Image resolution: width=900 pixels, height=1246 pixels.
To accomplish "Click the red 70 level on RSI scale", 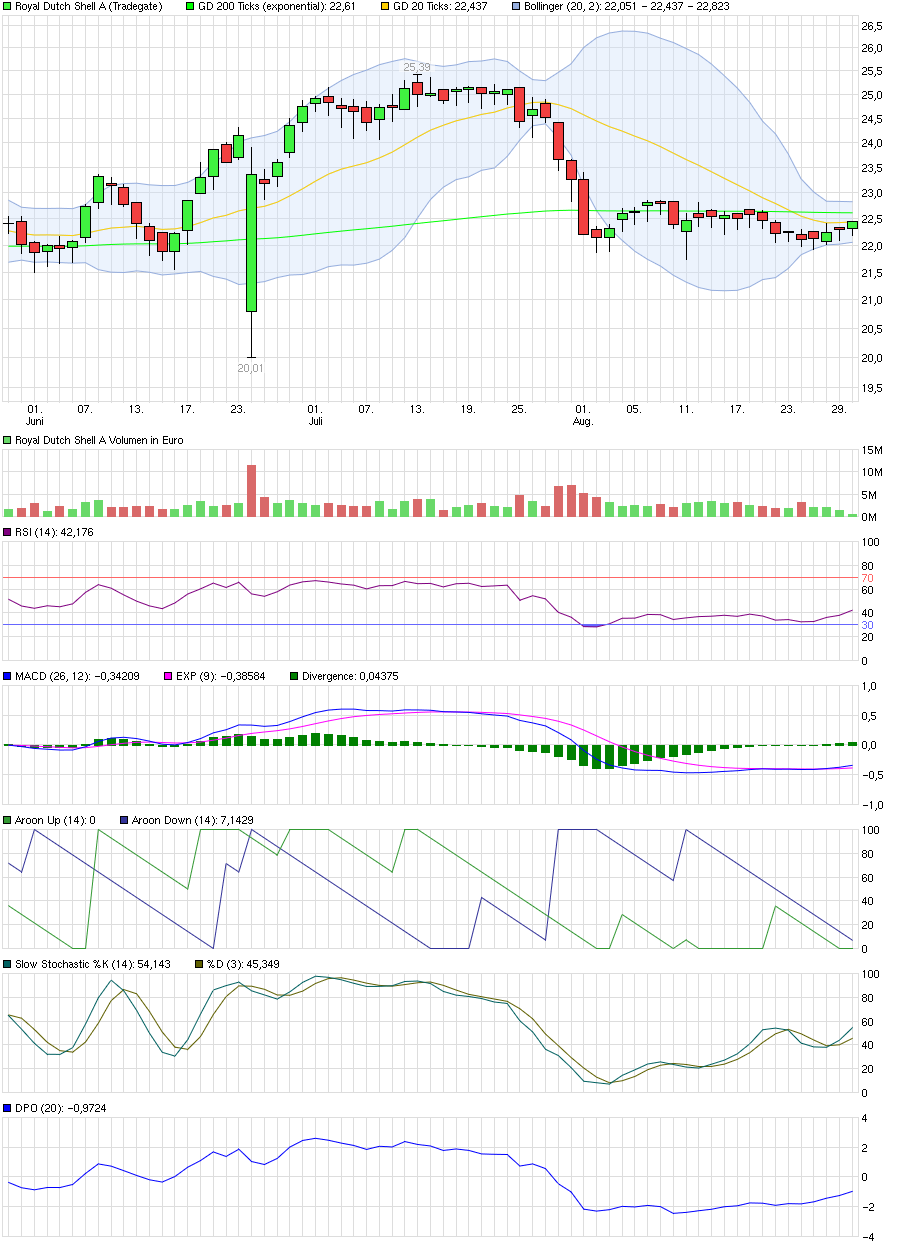I will (868, 578).
